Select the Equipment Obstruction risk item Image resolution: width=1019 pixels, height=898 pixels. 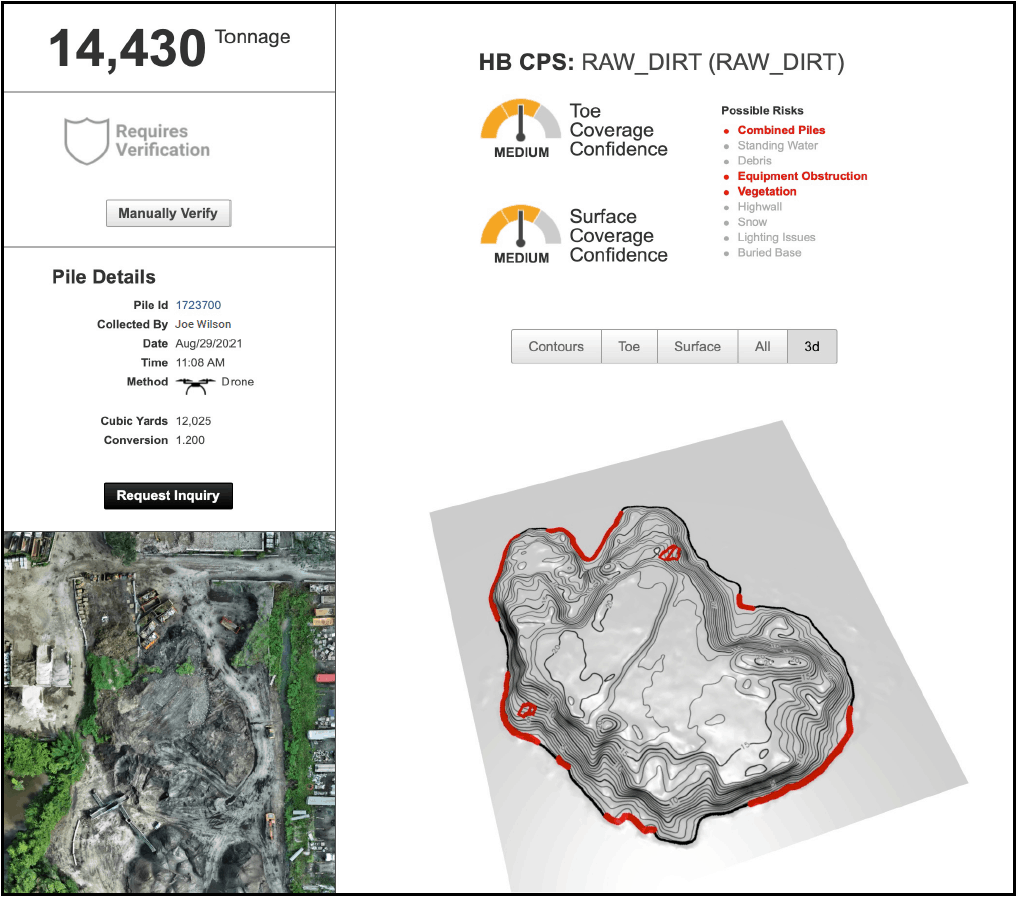[802, 176]
